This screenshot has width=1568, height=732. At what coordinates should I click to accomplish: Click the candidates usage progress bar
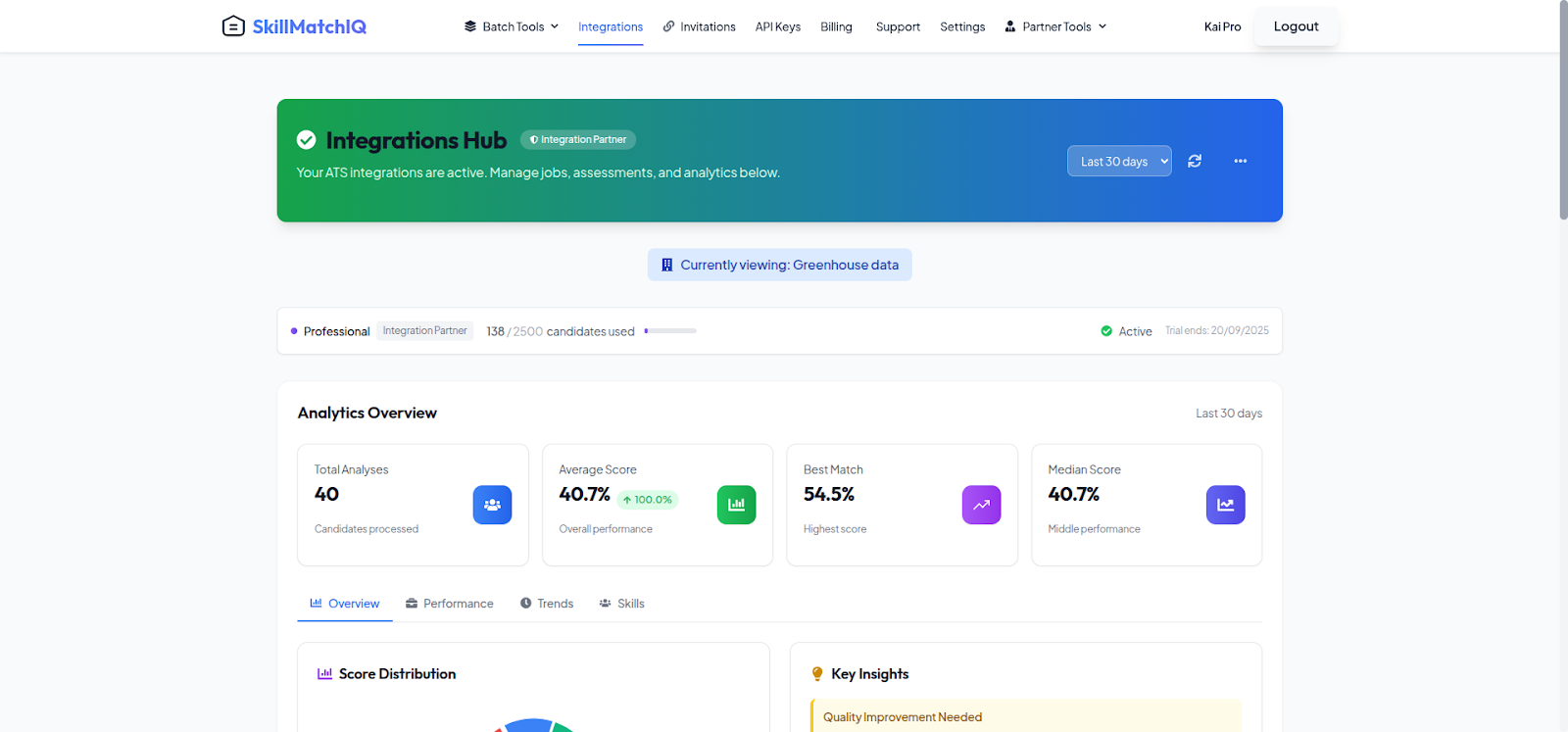(x=670, y=331)
